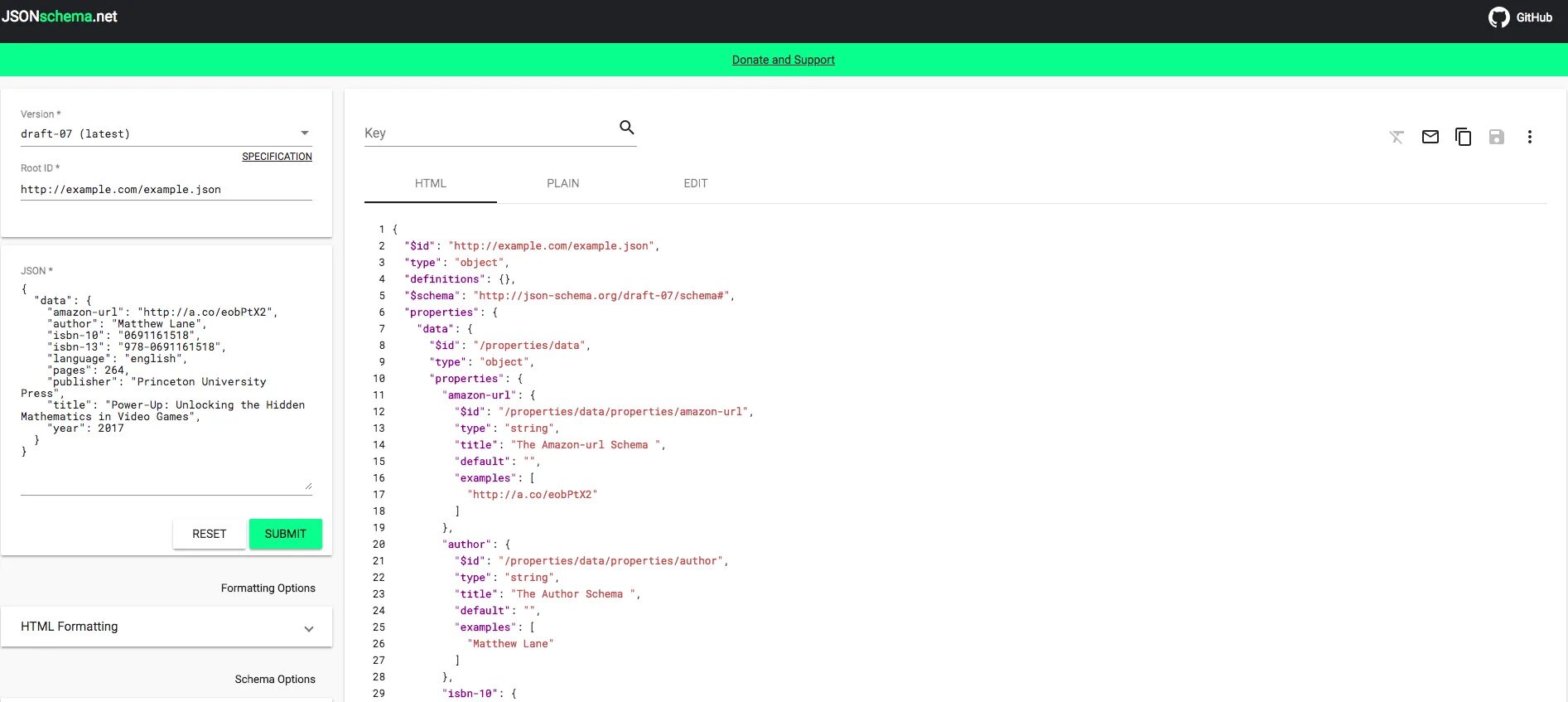Click the email envelope icon

1430,137
